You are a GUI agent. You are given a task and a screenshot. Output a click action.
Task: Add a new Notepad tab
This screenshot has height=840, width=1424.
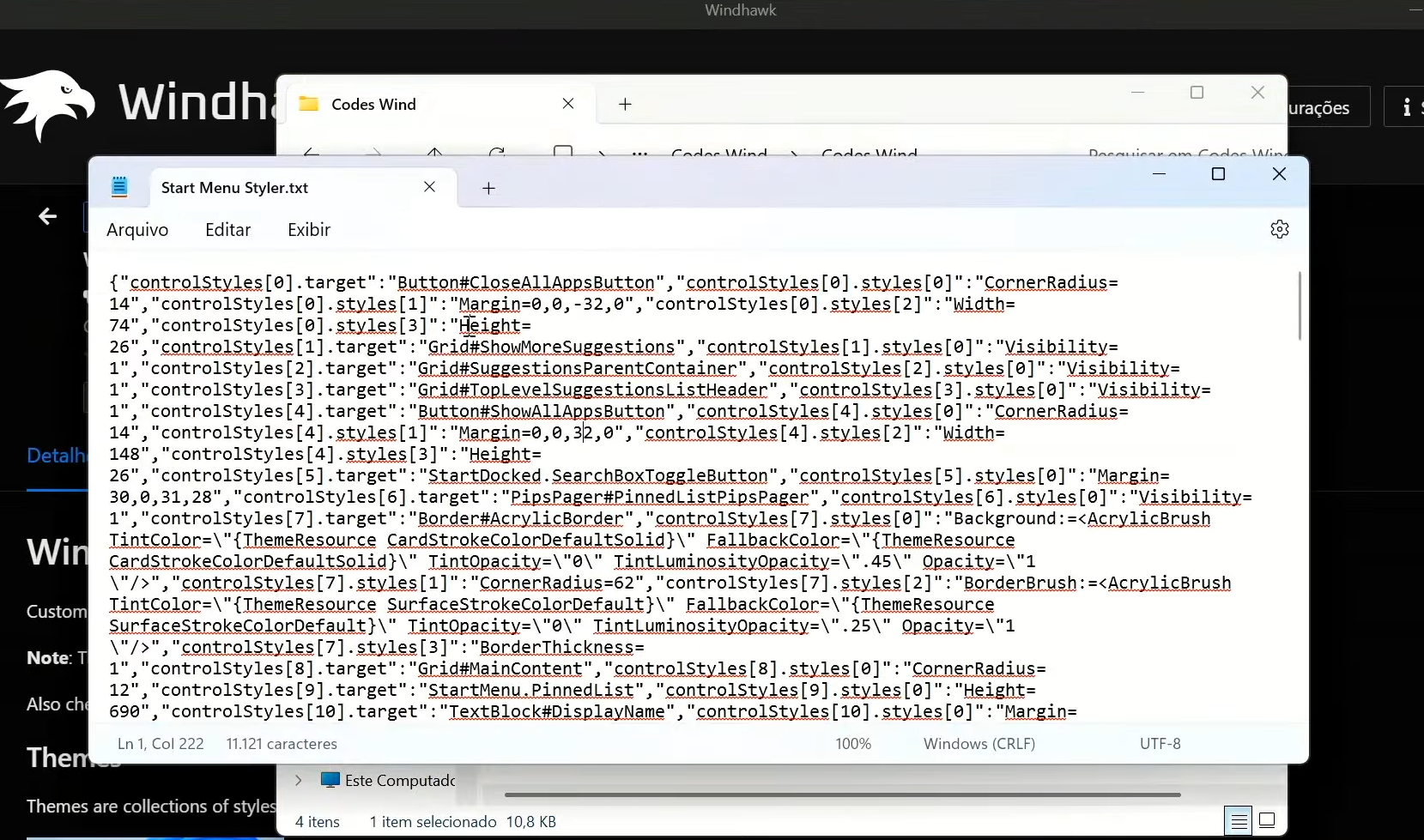tap(488, 188)
